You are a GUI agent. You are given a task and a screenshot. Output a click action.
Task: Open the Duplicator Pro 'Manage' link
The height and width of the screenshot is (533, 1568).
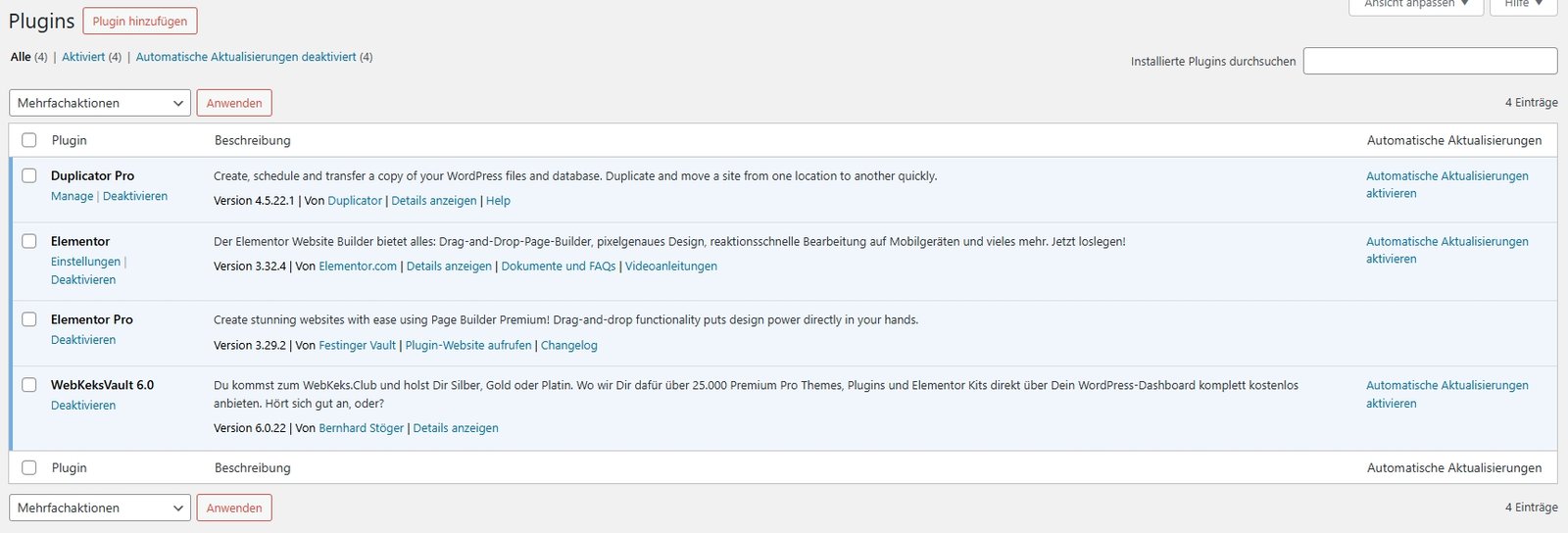72,196
